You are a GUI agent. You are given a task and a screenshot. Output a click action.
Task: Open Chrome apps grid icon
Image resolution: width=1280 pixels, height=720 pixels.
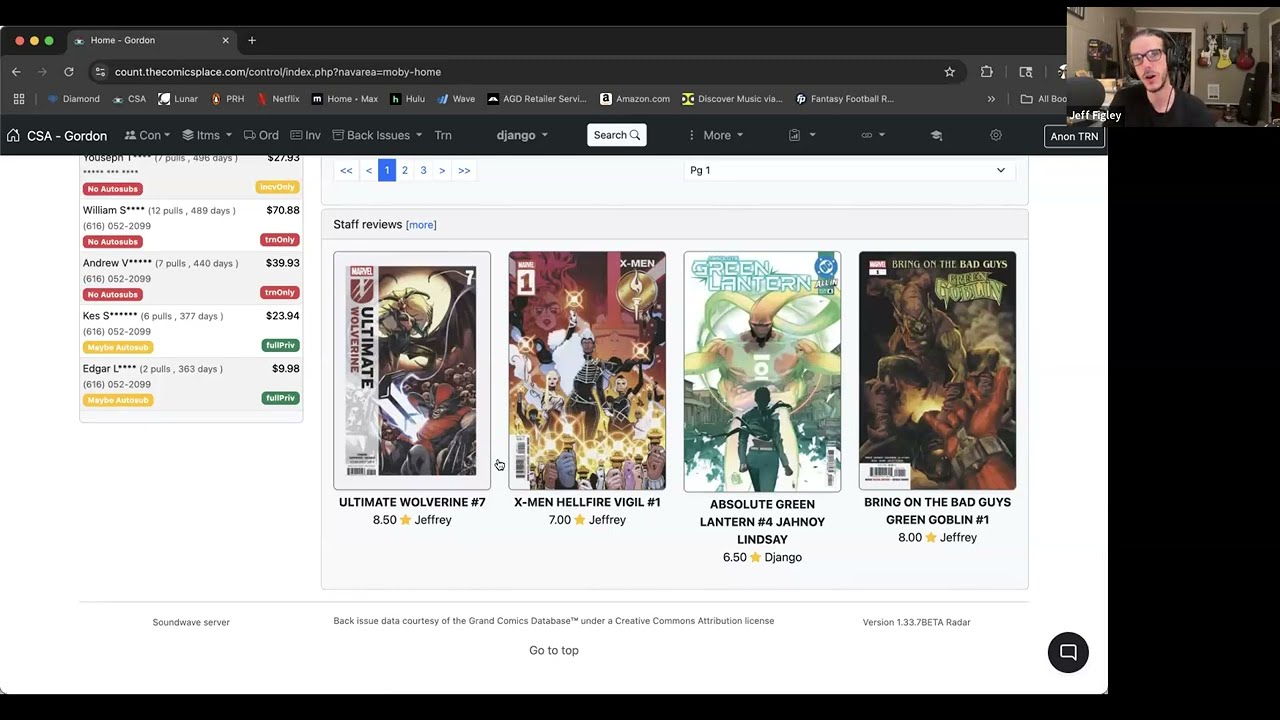point(19,99)
